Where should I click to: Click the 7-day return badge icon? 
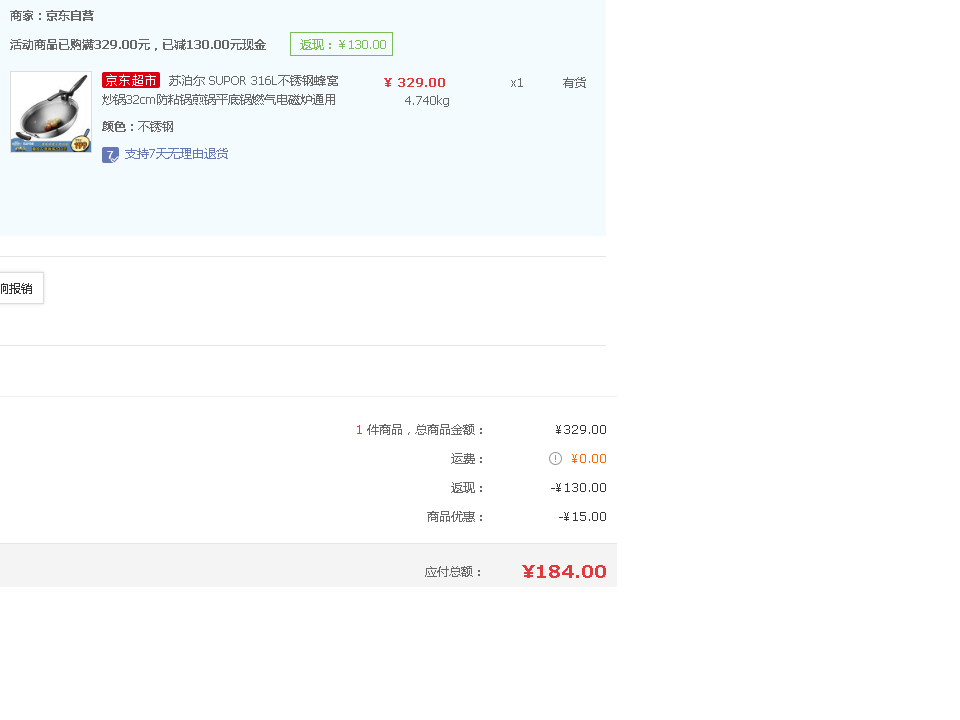(110, 155)
